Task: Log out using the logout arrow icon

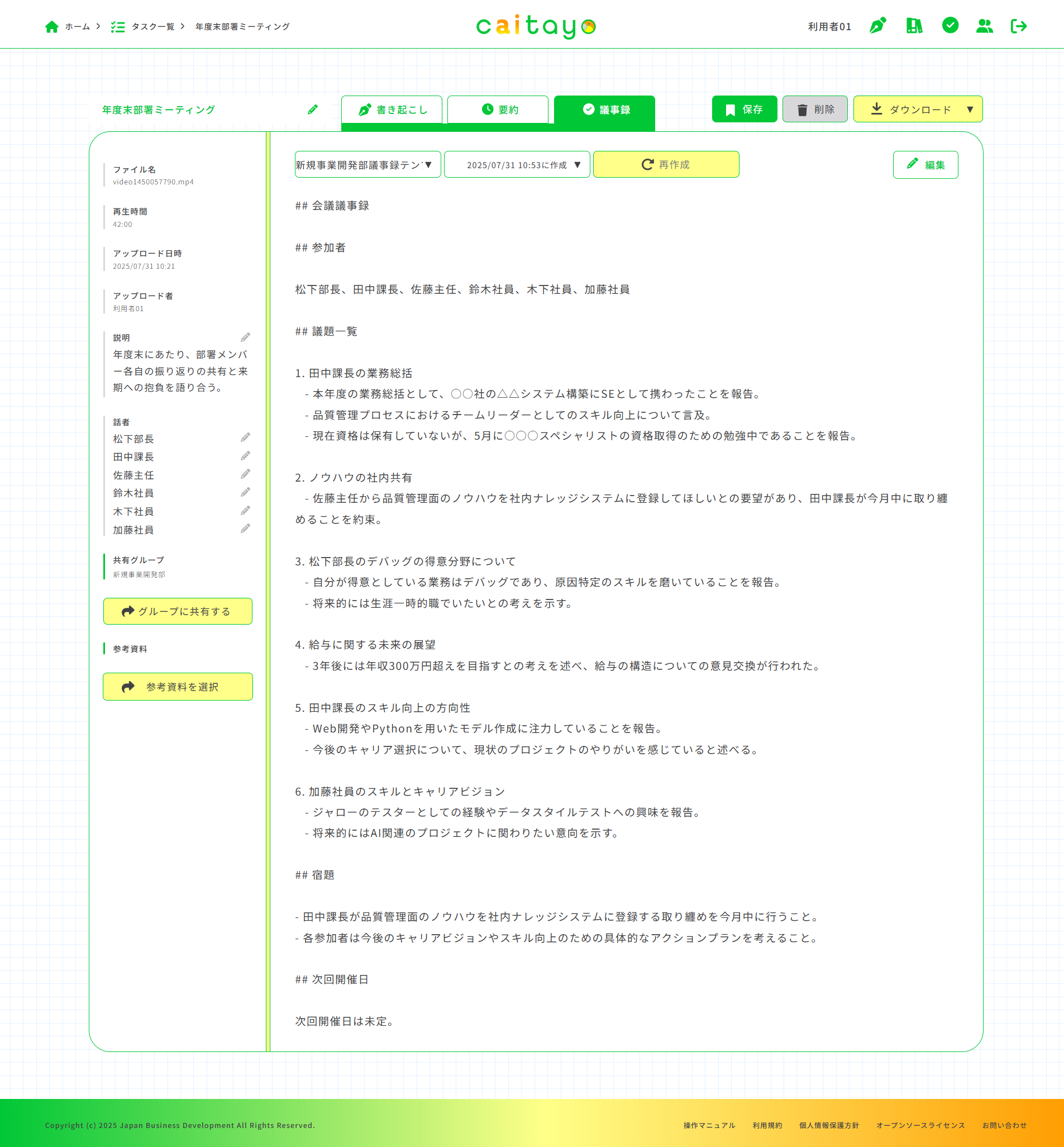Action: click(1019, 26)
